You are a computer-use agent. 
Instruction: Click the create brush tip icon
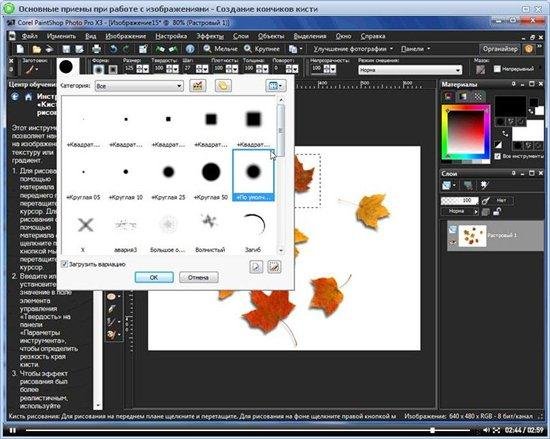tap(256, 267)
